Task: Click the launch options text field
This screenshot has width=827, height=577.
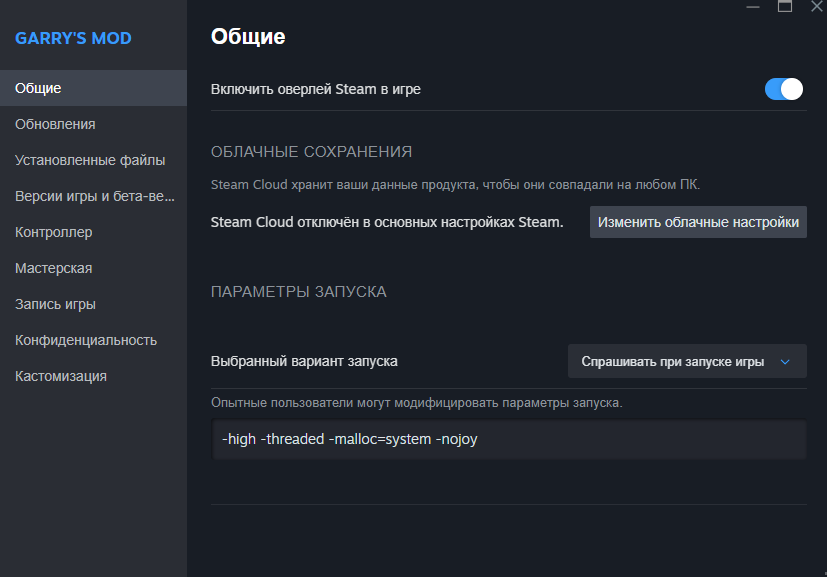Action: pyautogui.click(x=508, y=439)
